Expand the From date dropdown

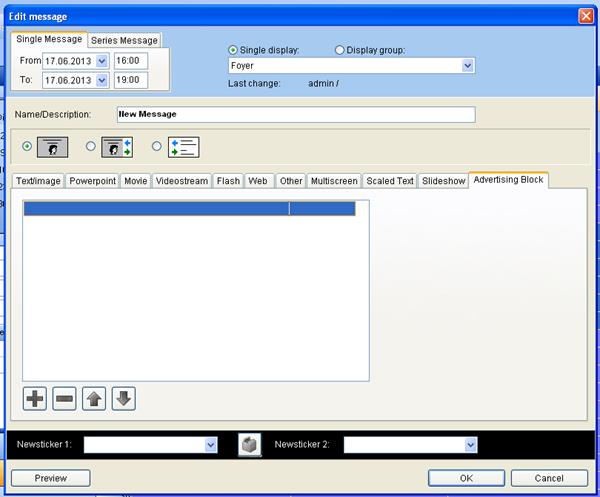(102, 61)
